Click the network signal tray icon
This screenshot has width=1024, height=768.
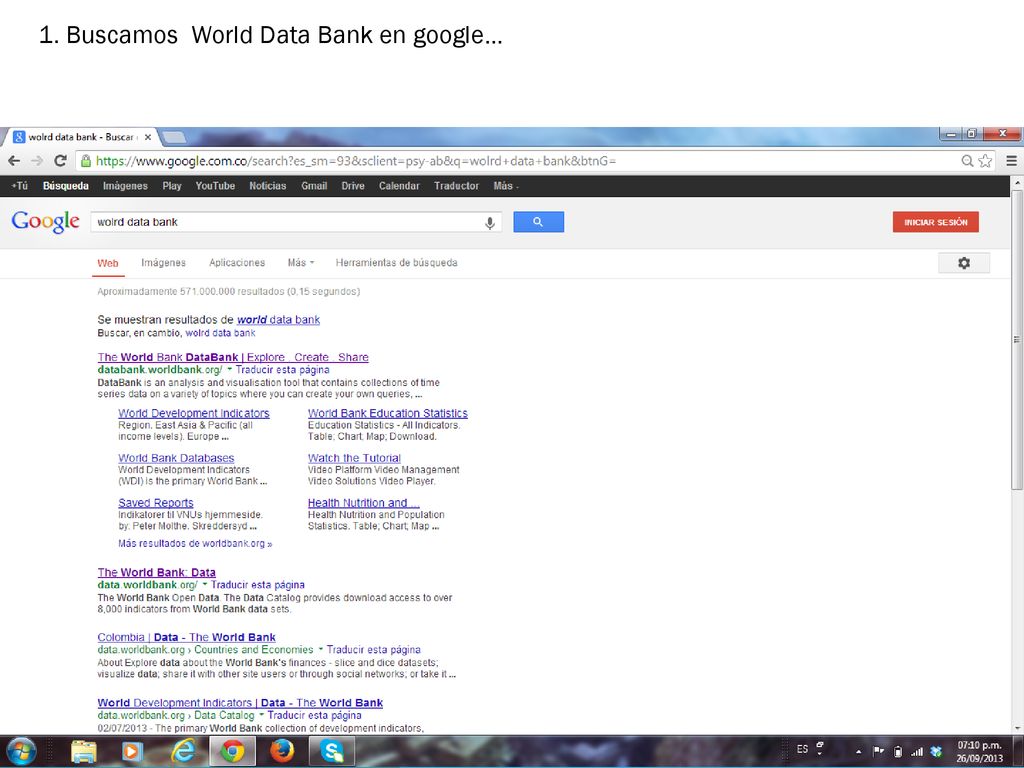(917, 751)
